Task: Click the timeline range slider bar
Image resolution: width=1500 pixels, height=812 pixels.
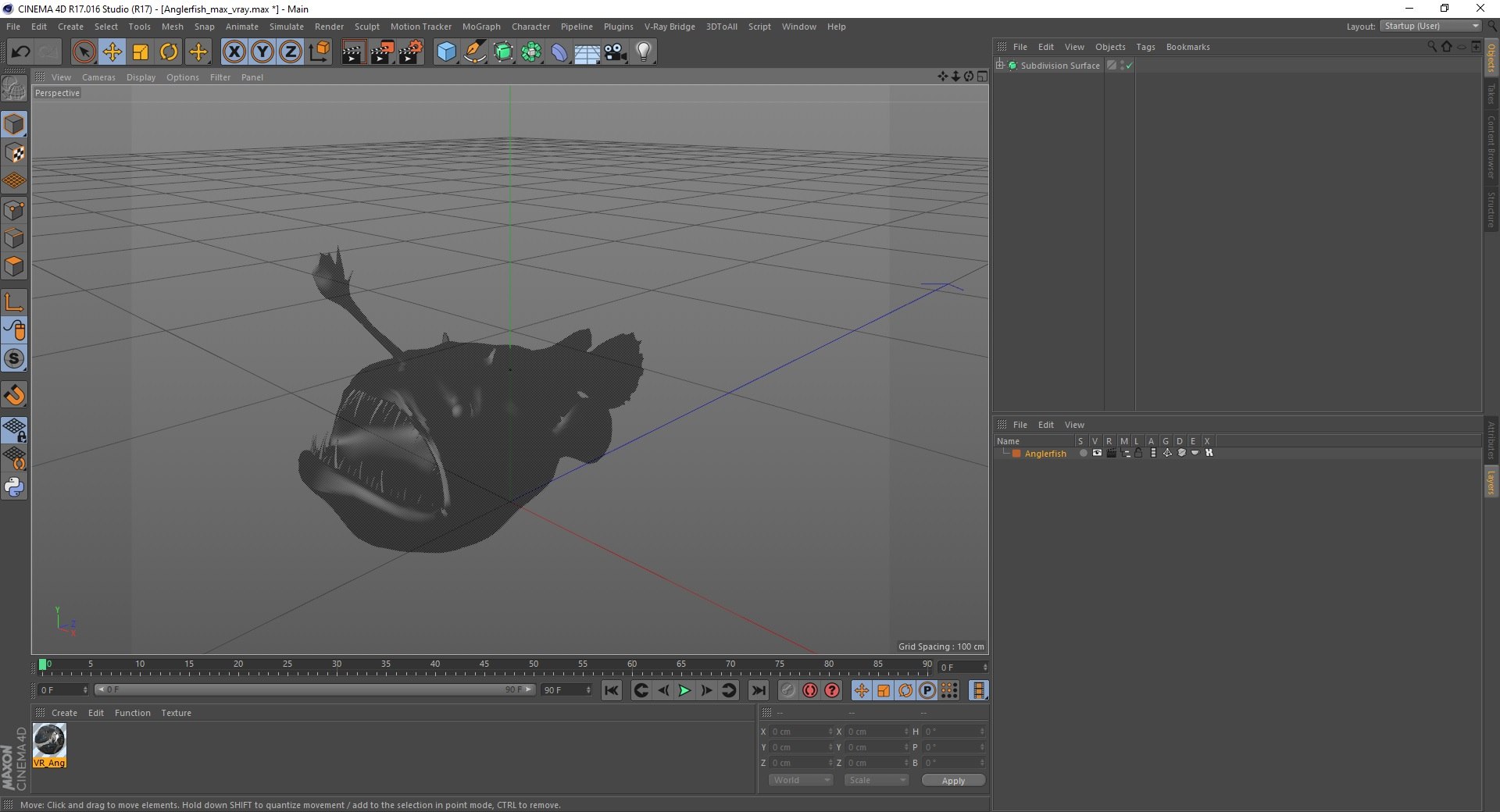Action: tap(315, 689)
